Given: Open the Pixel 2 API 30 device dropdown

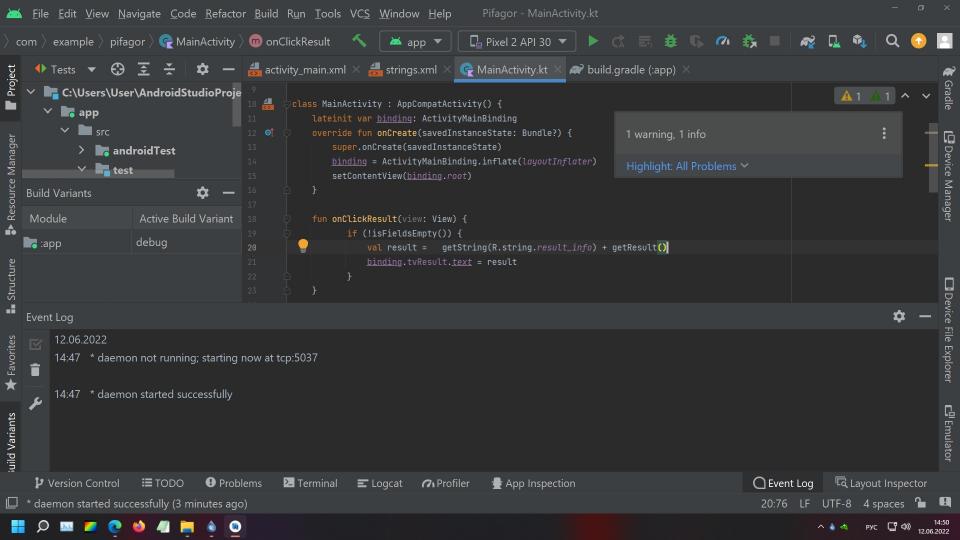Looking at the screenshot, I should tap(516, 41).
